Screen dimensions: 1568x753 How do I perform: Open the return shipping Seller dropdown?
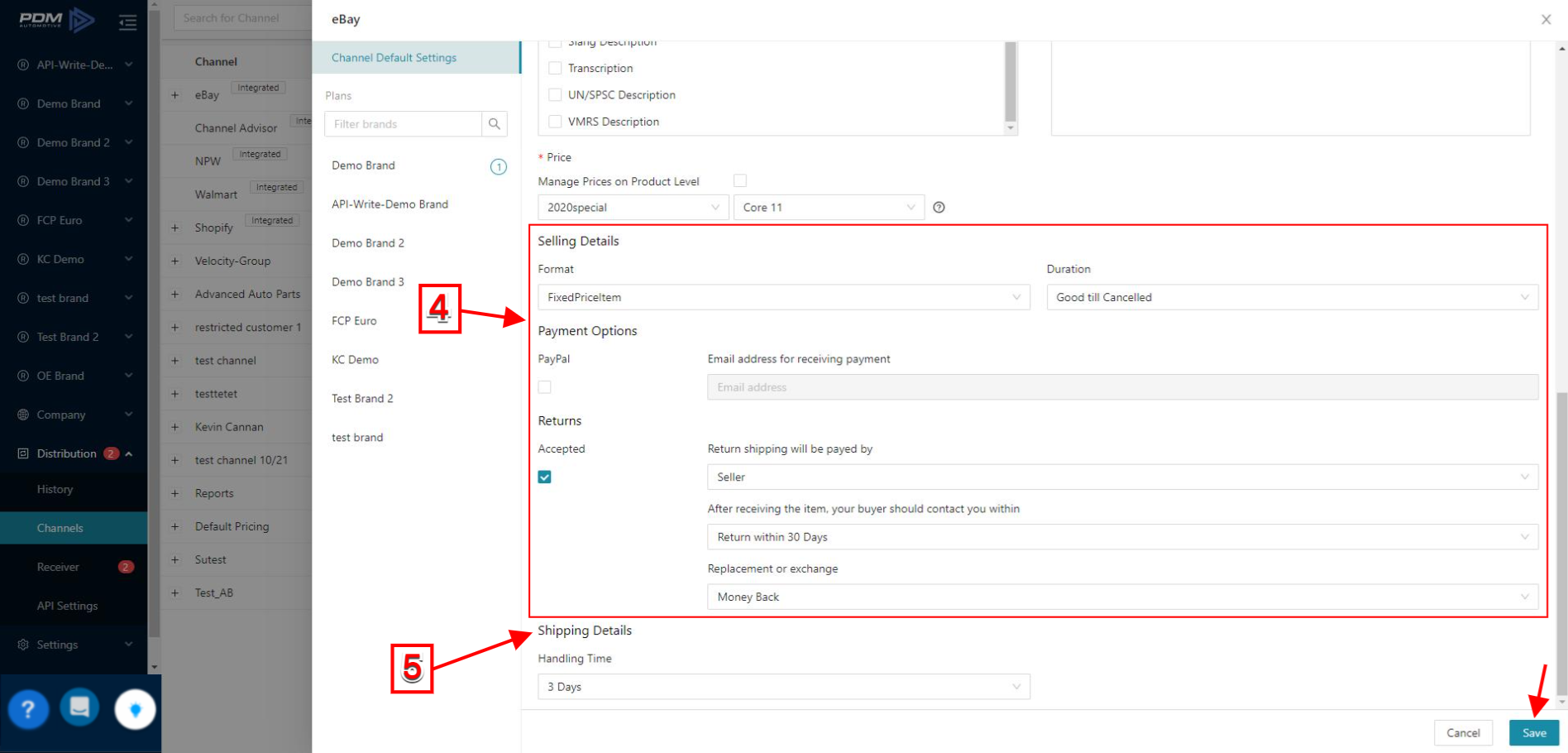pyautogui.click(x=1123, y=477)
